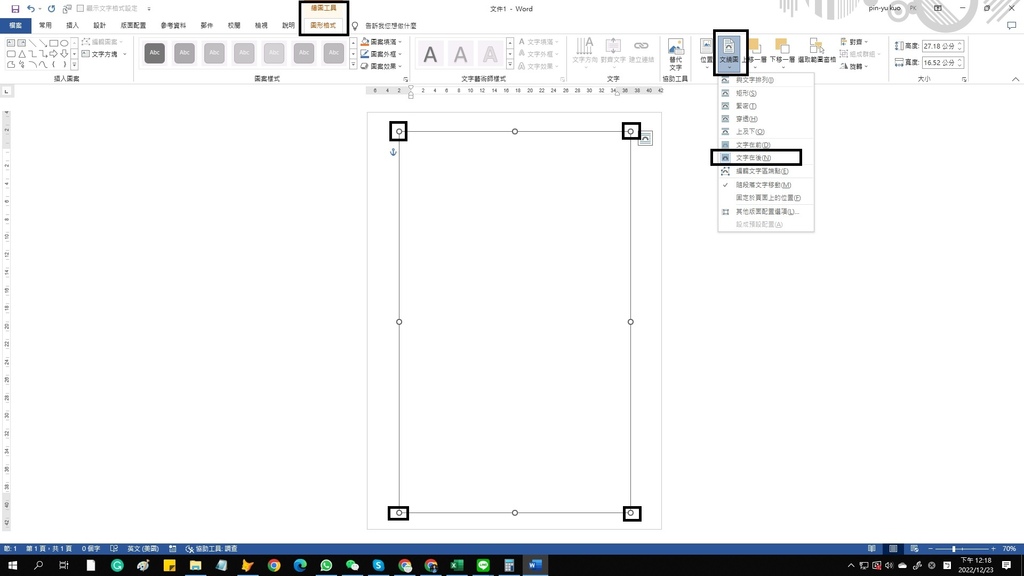The image size is (1024, 576).
Task: Choose 緊密 wrap option
Action: pos(765,106)
